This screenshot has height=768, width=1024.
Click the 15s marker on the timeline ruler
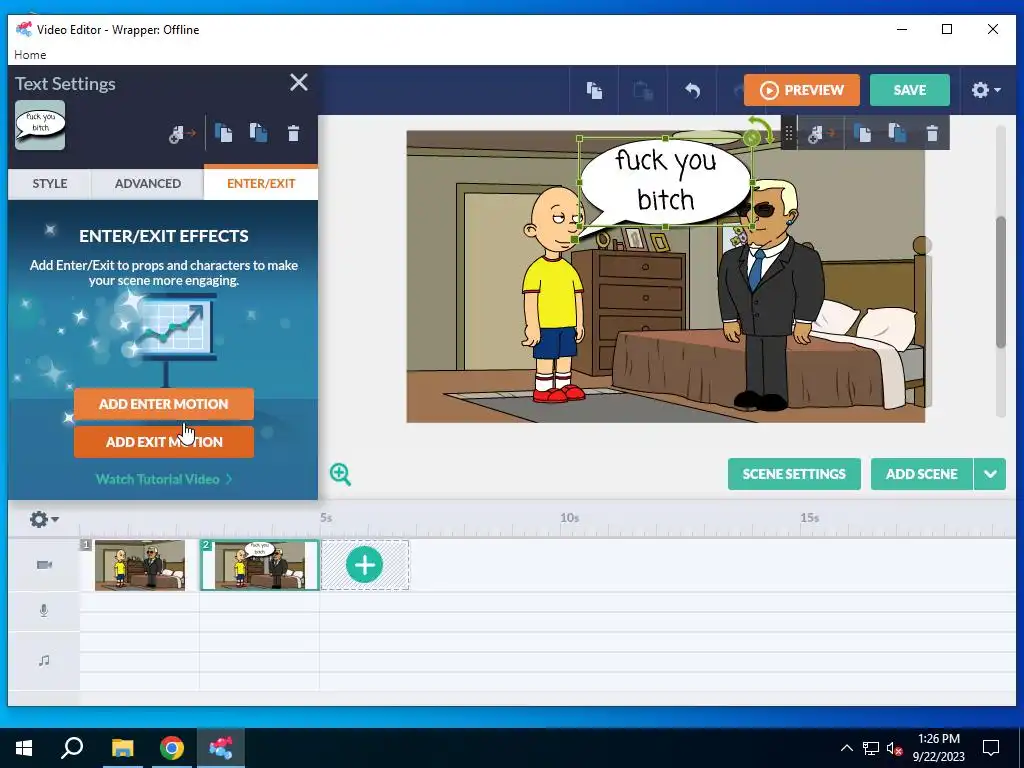click(810, 518)
